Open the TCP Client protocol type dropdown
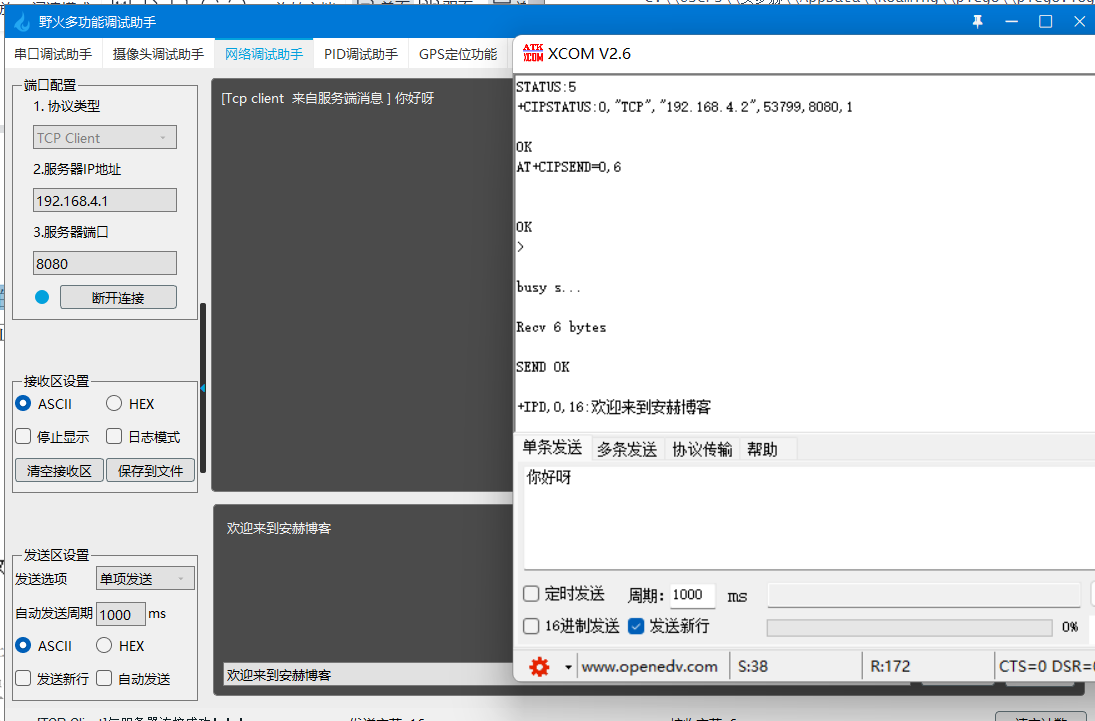This screenshot has height=721, width=1095. (104, 137)
